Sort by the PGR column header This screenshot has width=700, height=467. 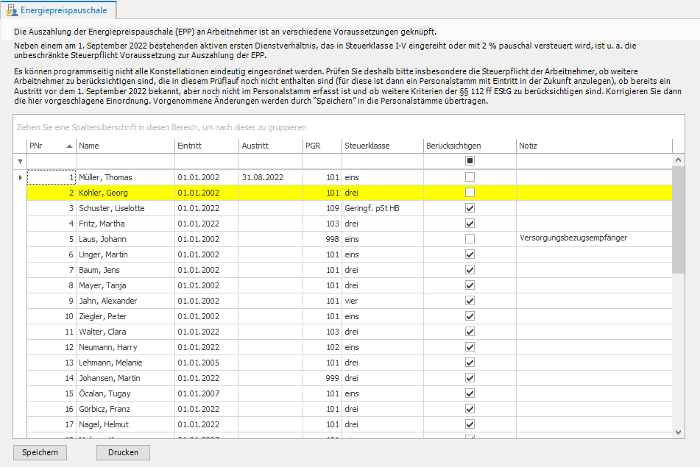(322, 146)
